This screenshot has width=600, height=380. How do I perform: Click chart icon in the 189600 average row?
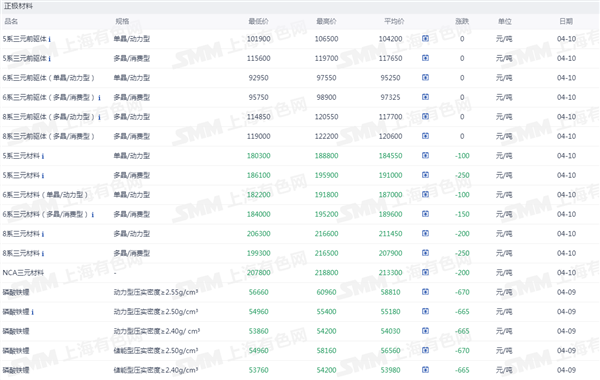click(x=425, y=214)
